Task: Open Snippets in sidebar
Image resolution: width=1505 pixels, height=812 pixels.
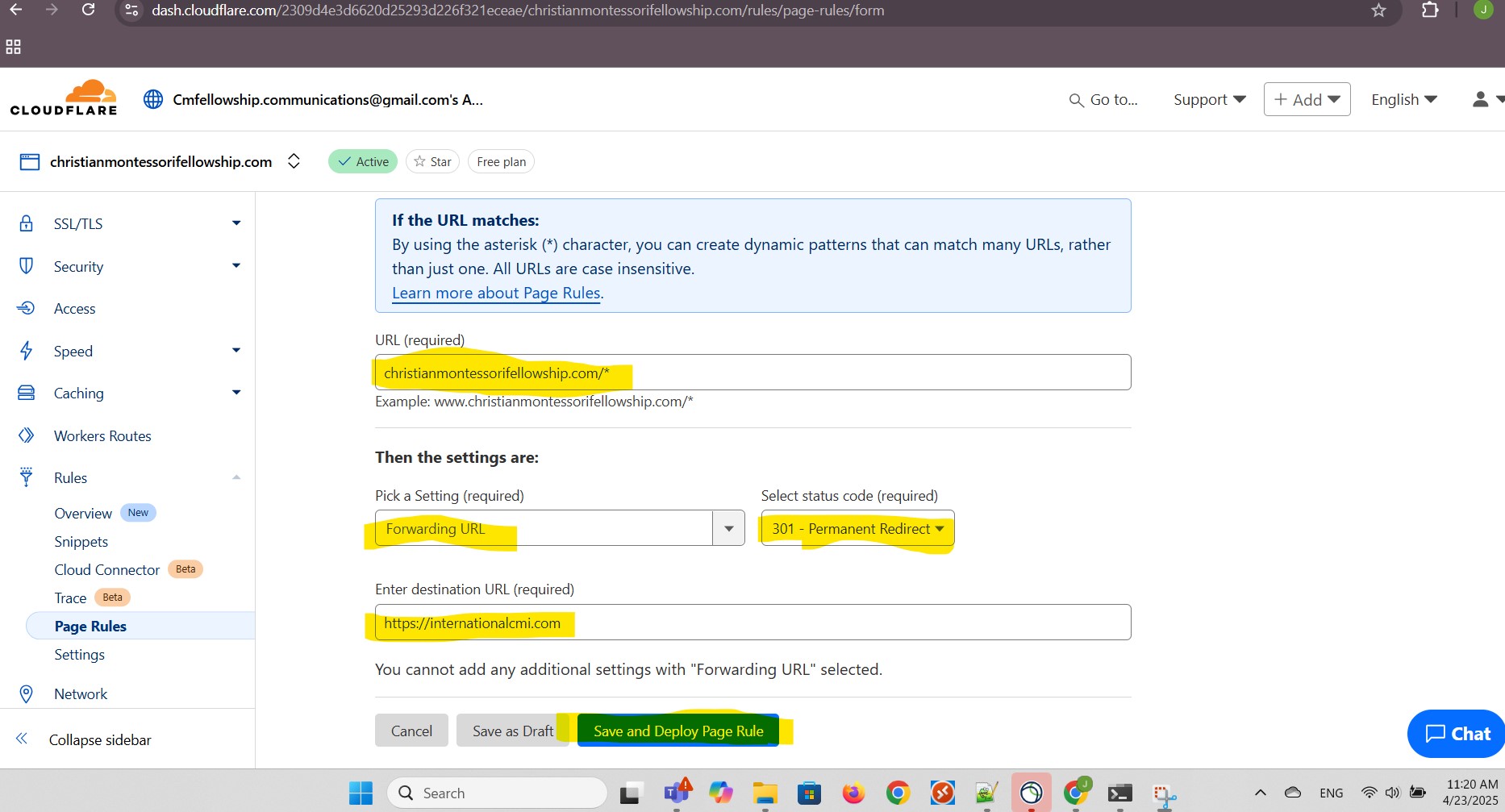Action: pos(81,541)
